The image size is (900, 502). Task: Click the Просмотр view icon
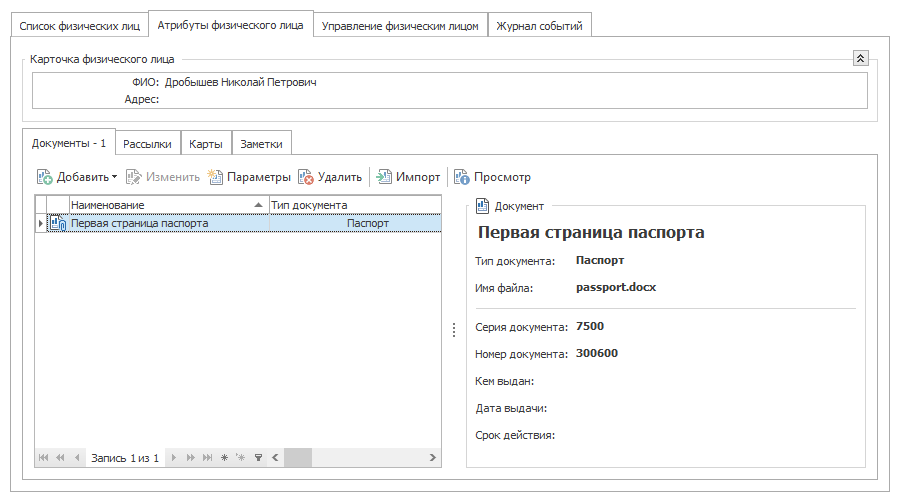coord(461,177)
